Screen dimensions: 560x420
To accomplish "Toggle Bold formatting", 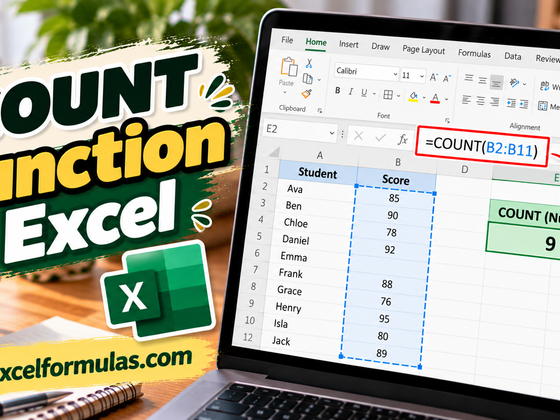I will 338,90.
